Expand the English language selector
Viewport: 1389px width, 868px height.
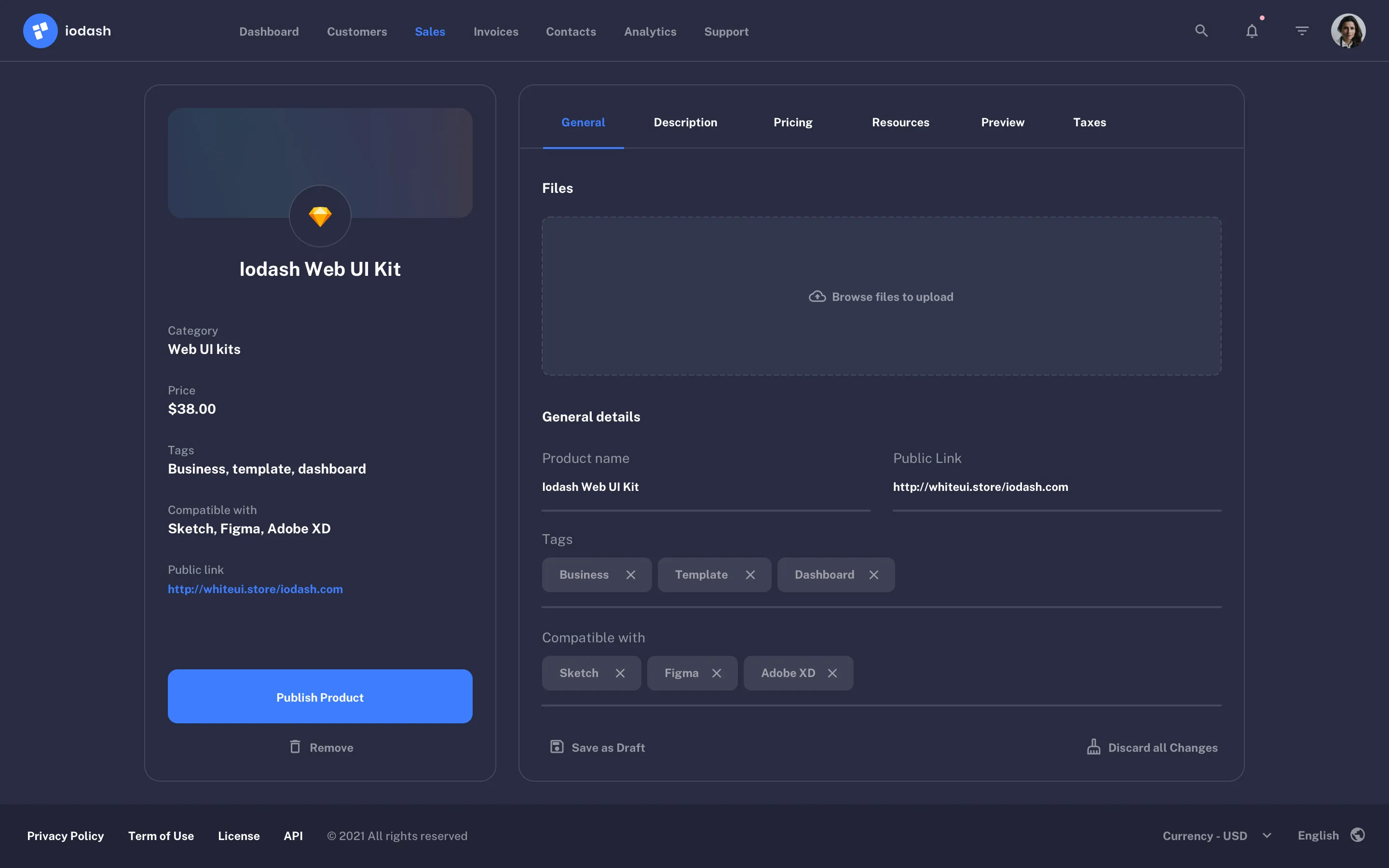[1317, 835]
